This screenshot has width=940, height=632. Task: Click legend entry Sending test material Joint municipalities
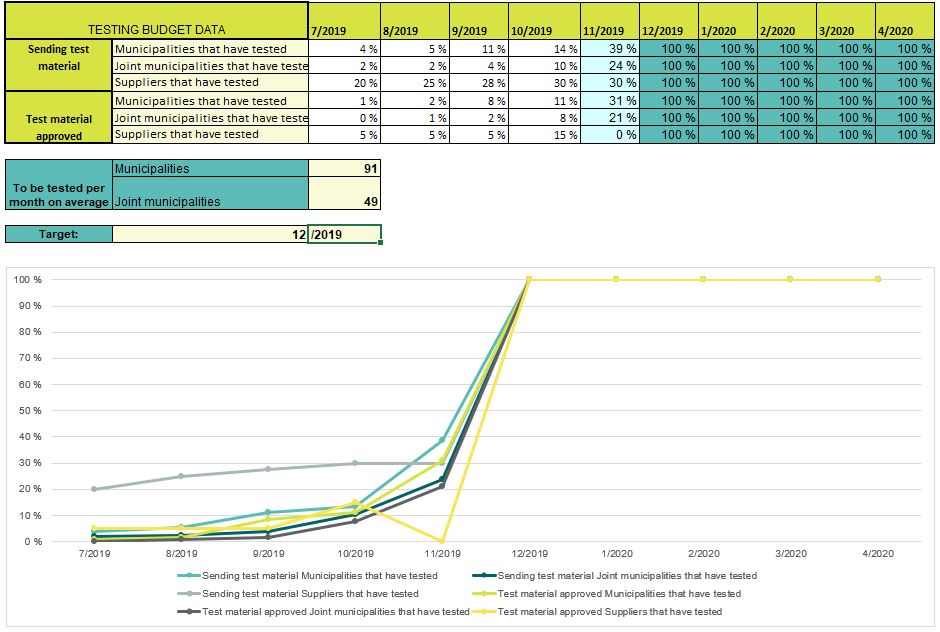coord(626,575)
